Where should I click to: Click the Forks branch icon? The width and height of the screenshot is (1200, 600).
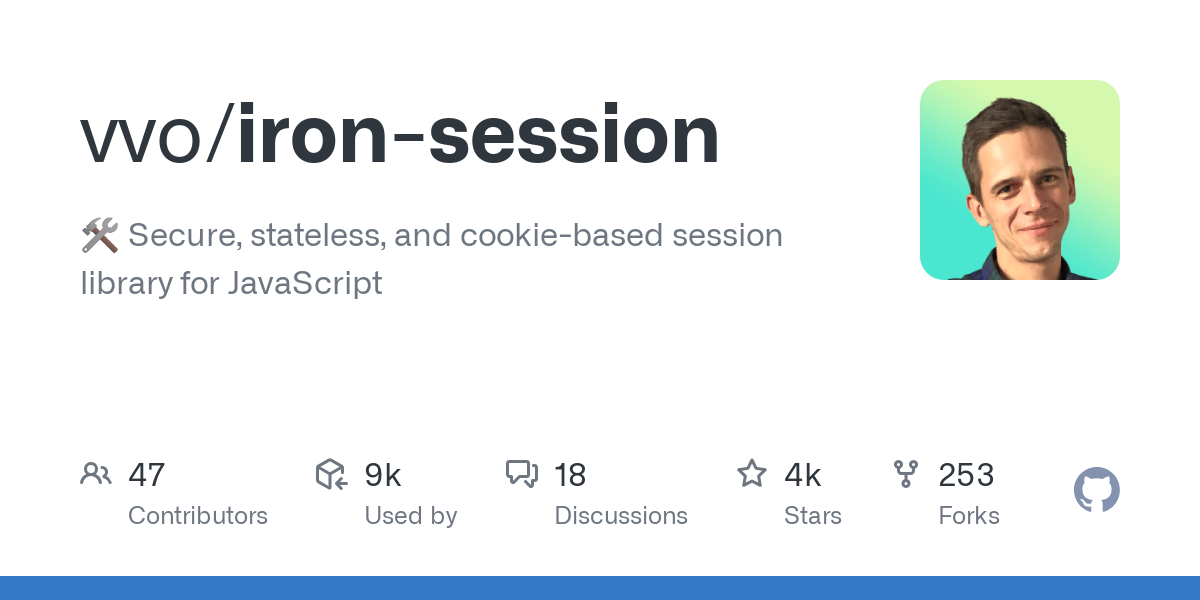click(x=906, y=474)
